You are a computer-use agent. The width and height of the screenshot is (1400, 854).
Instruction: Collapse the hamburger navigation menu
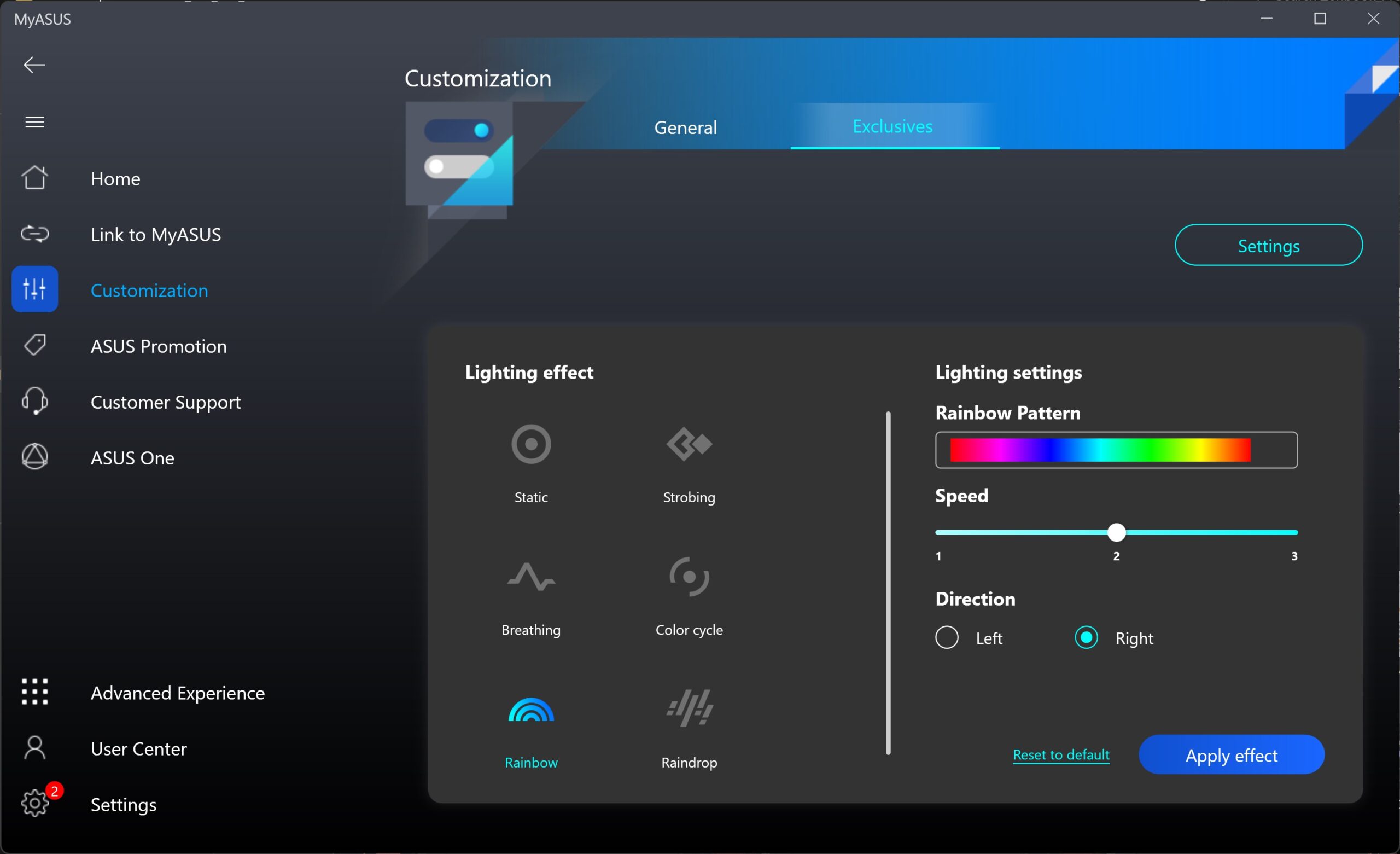[x=34, y=121]
